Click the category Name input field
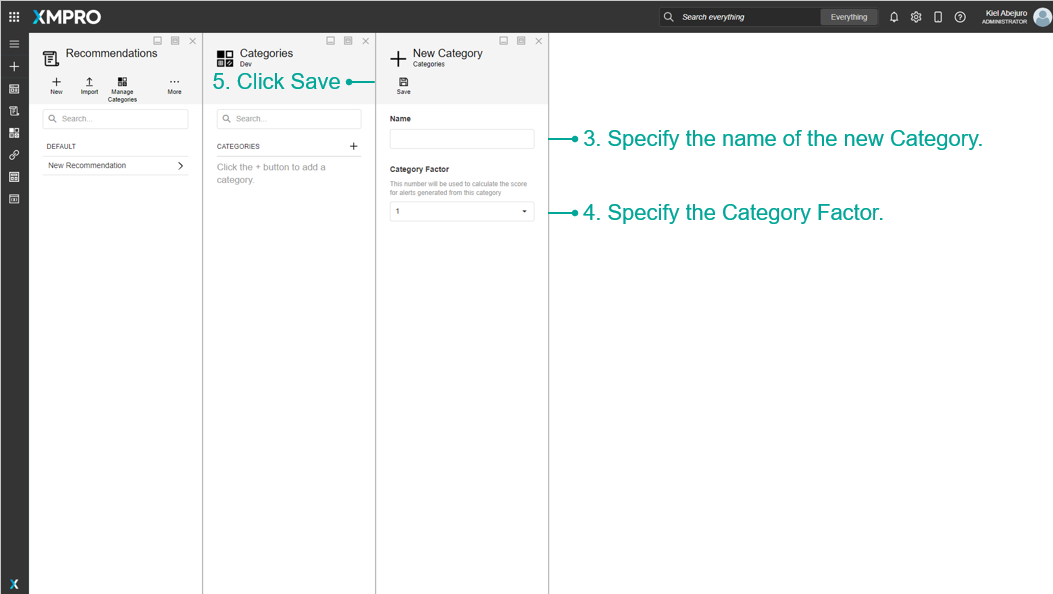 pyautogui.click(x=462, y=139)
